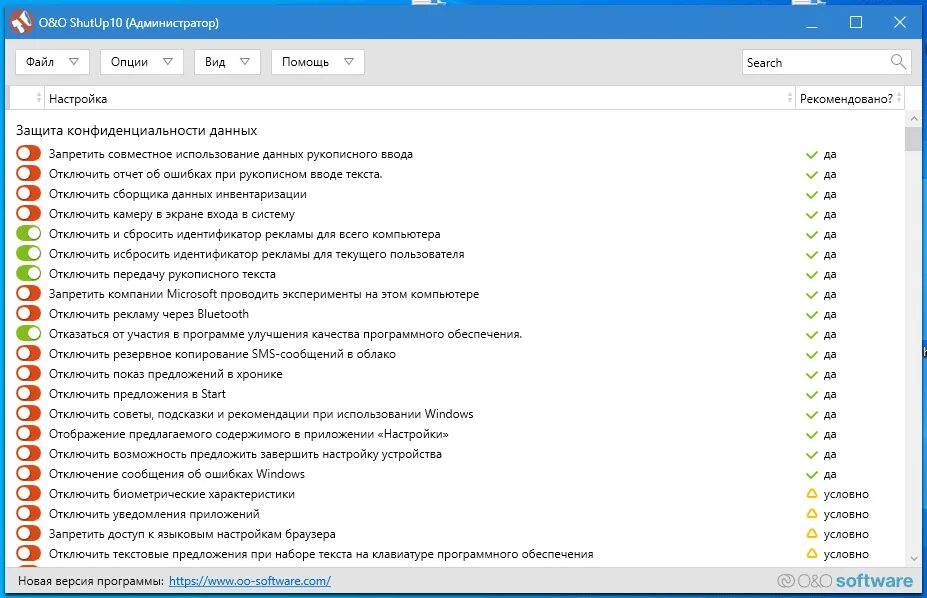Click the scrollbar up arrow
The image size is (927, 598).
point(914,118)
